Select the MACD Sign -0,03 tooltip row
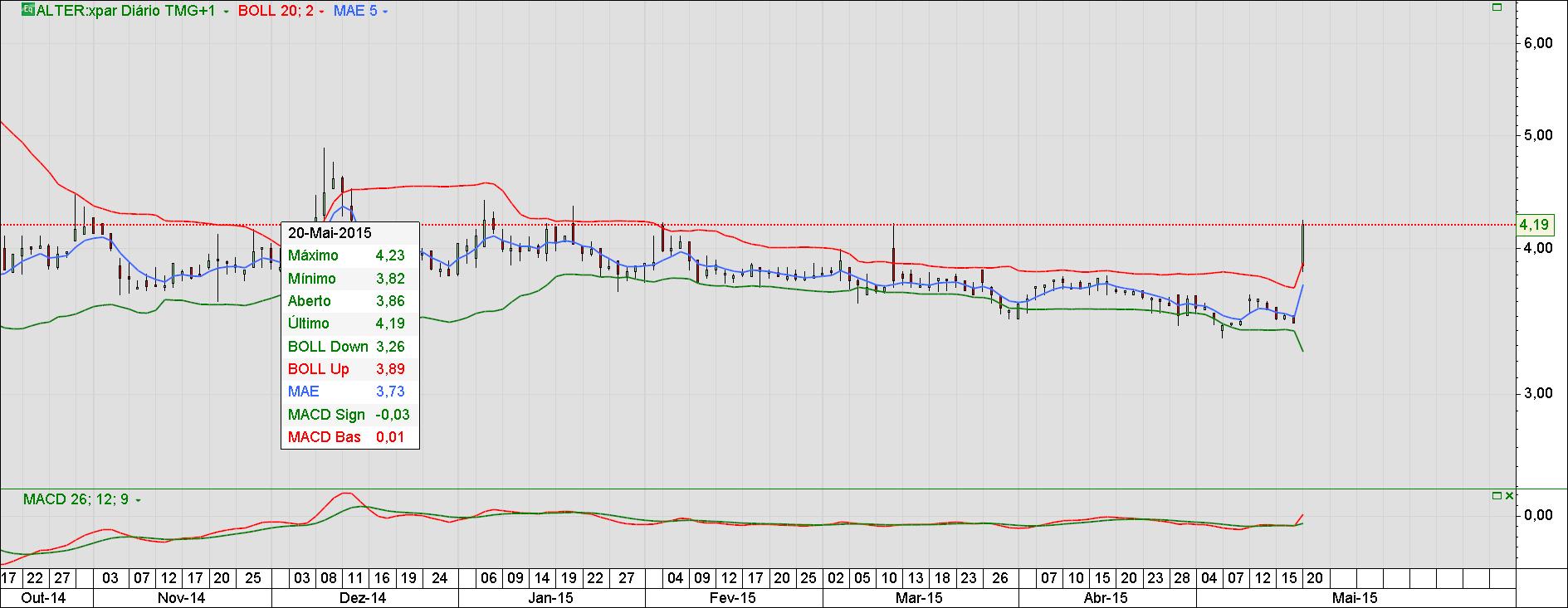The width and height of the screenshot is (1568, 608). [x=349, y=415]
